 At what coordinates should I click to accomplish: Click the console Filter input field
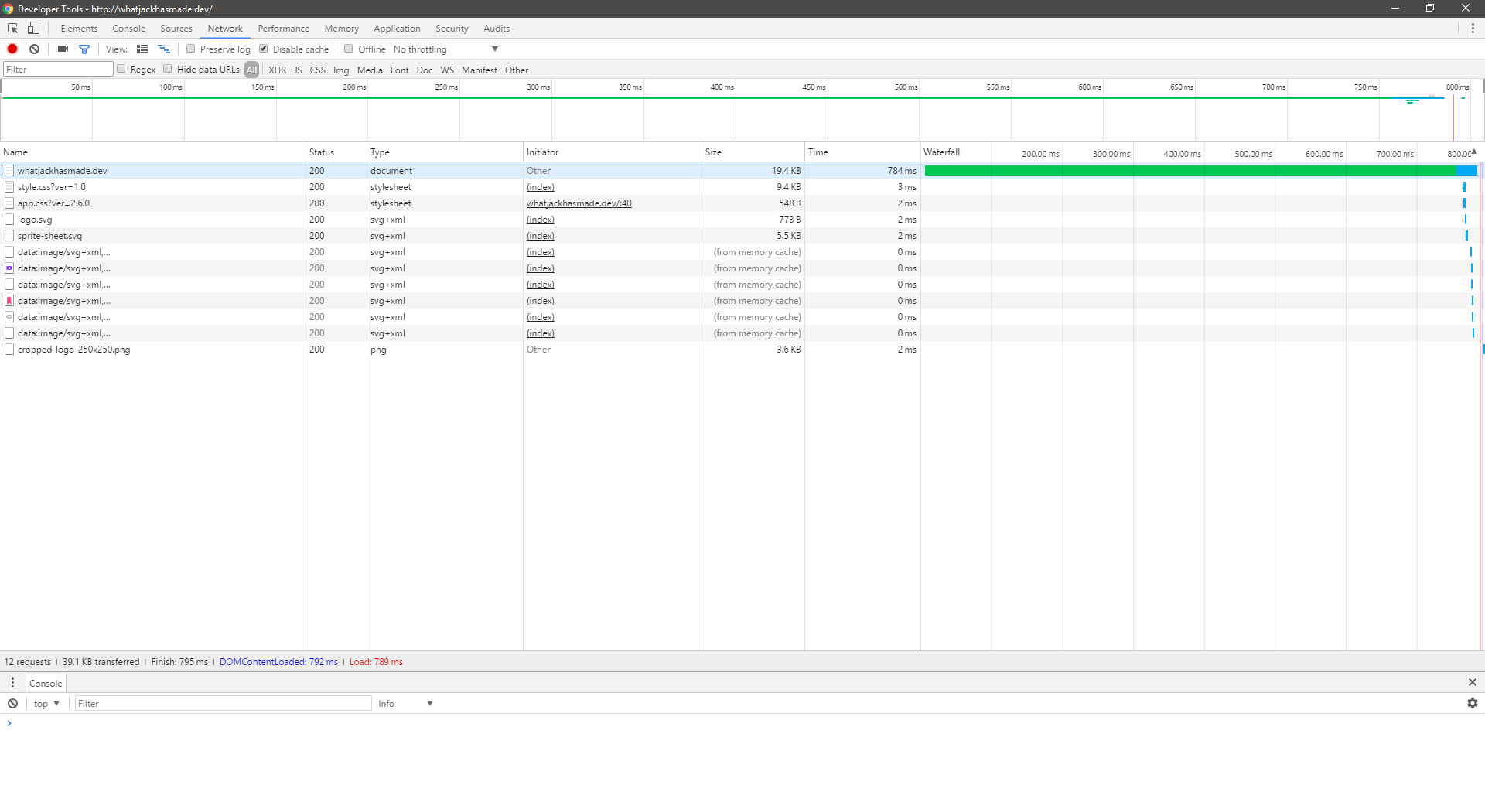click(223, 703)
